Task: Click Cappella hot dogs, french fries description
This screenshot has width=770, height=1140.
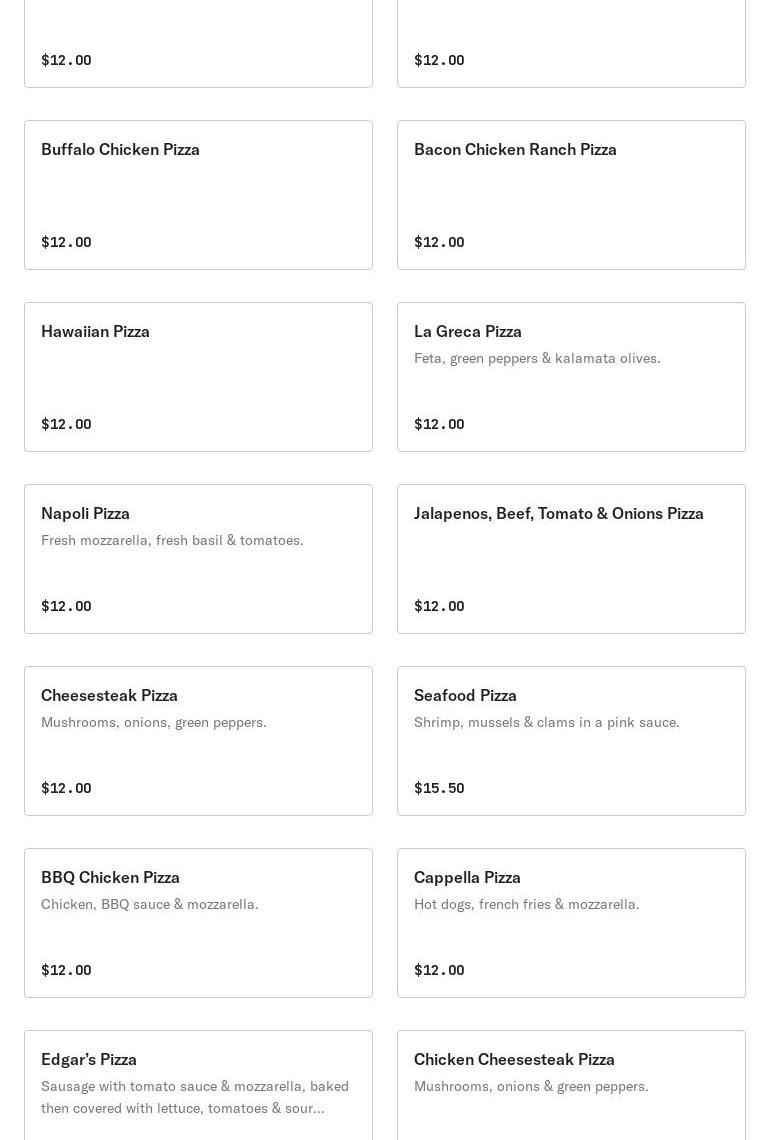Action: coord(526,904)
